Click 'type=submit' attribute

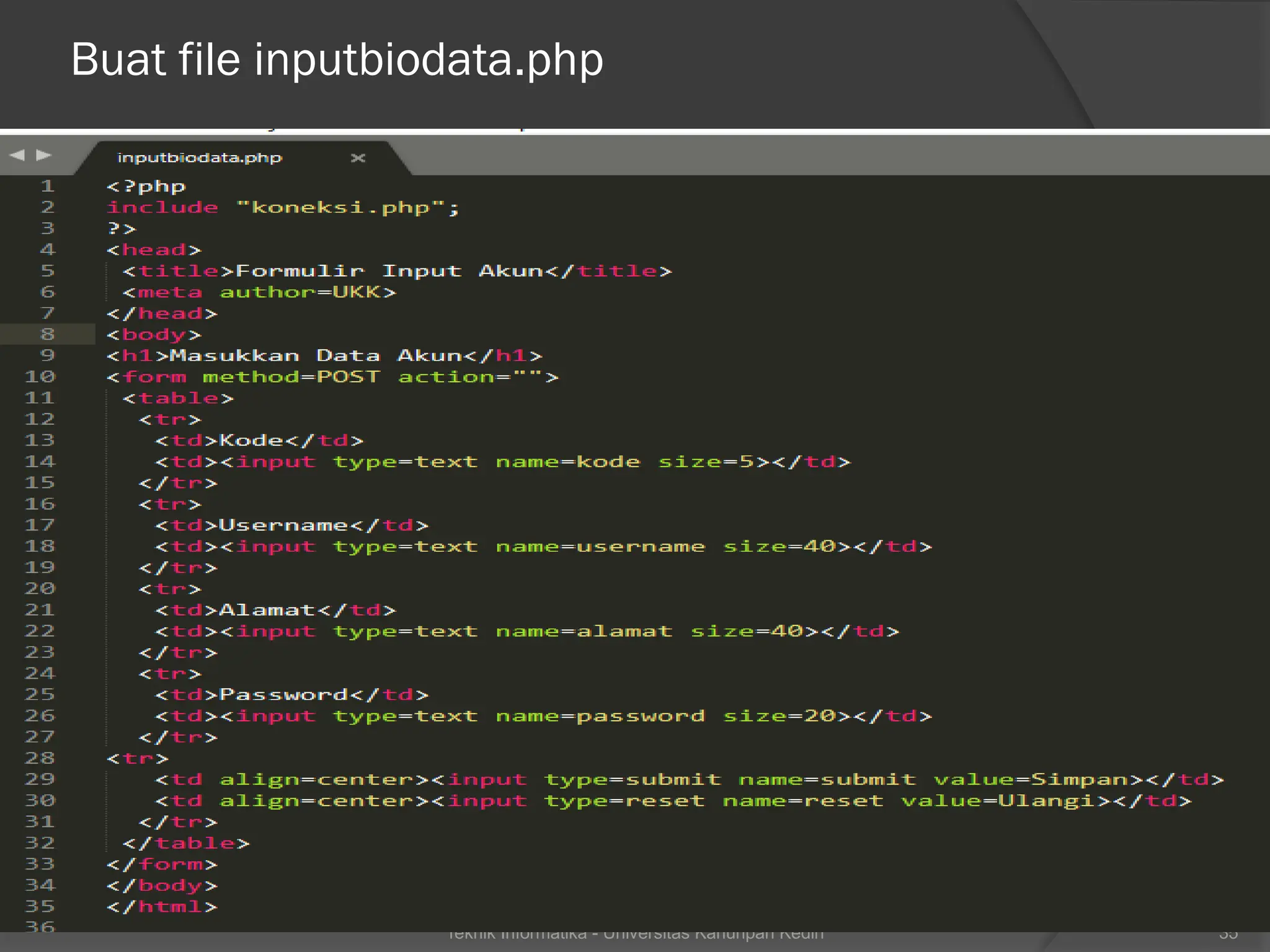(x=633, y=779)
